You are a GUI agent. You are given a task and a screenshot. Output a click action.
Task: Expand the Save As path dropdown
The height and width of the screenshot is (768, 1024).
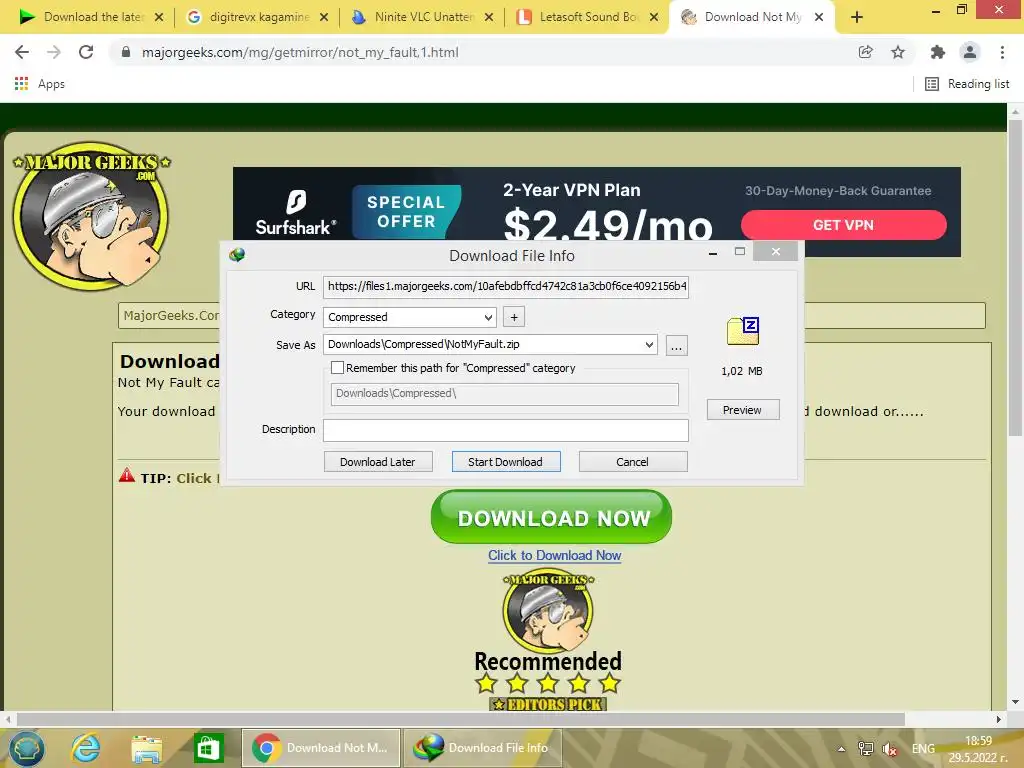648,344
